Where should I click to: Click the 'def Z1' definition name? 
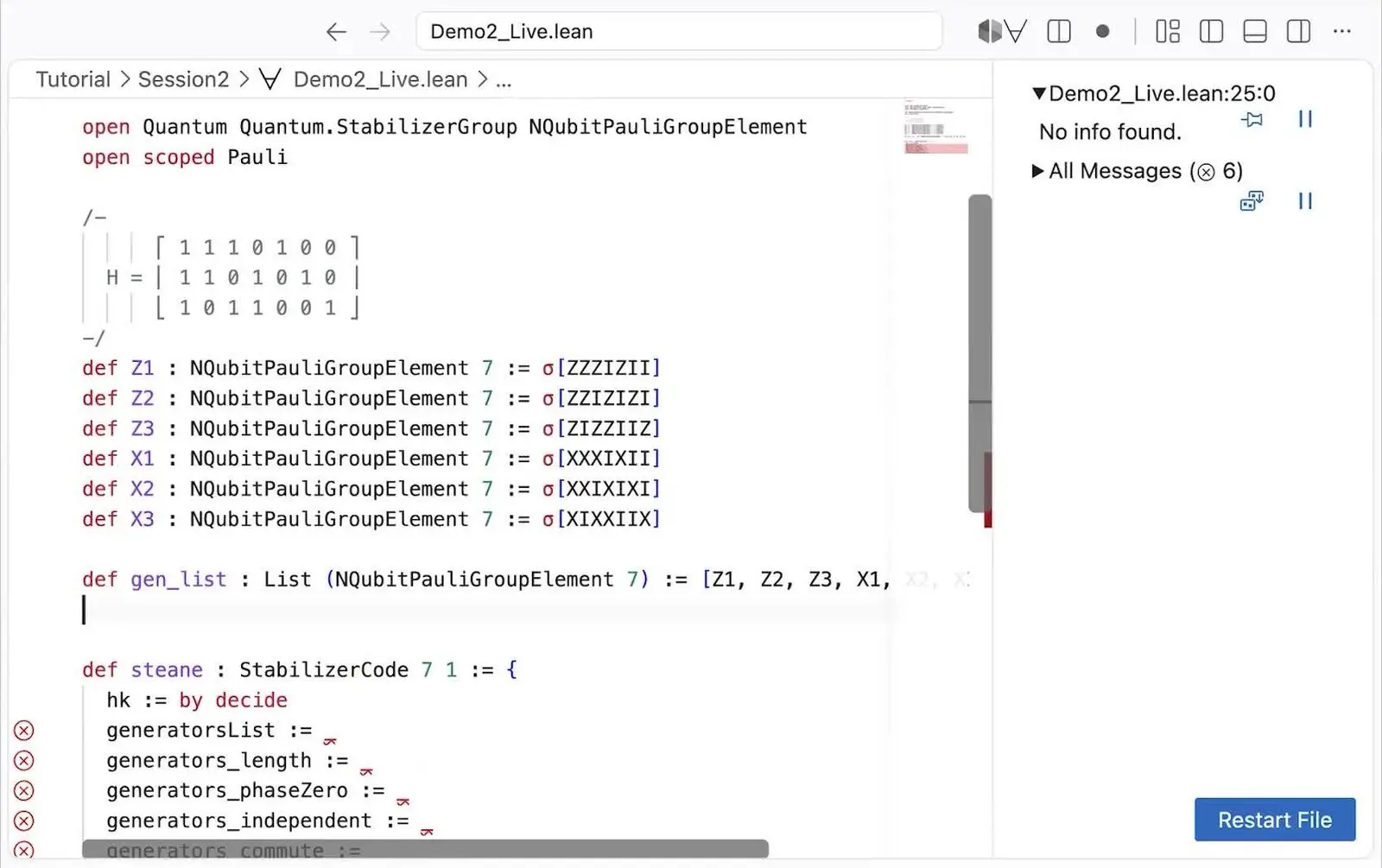(143, 368)
